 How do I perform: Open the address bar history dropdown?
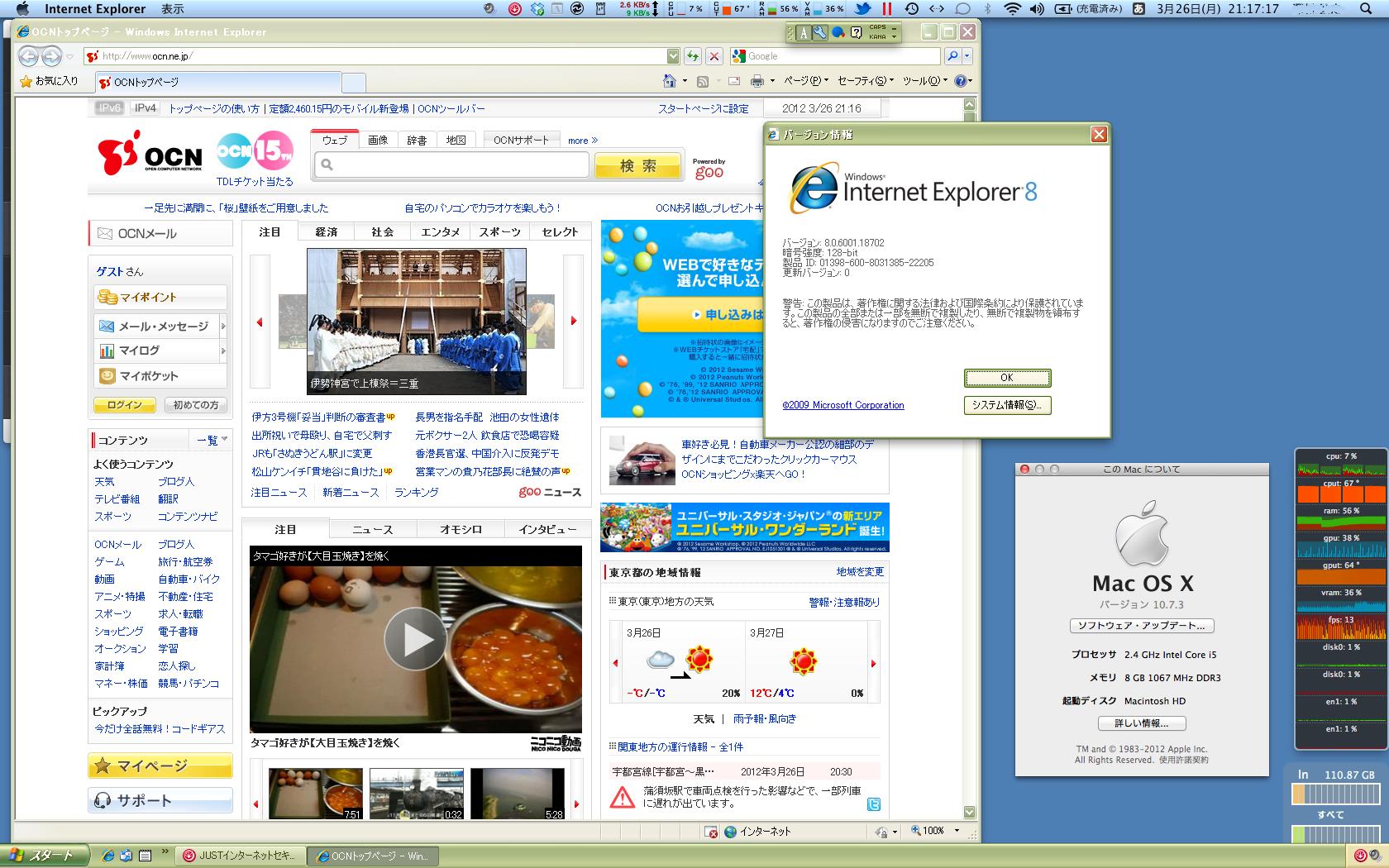coord(673,56)
